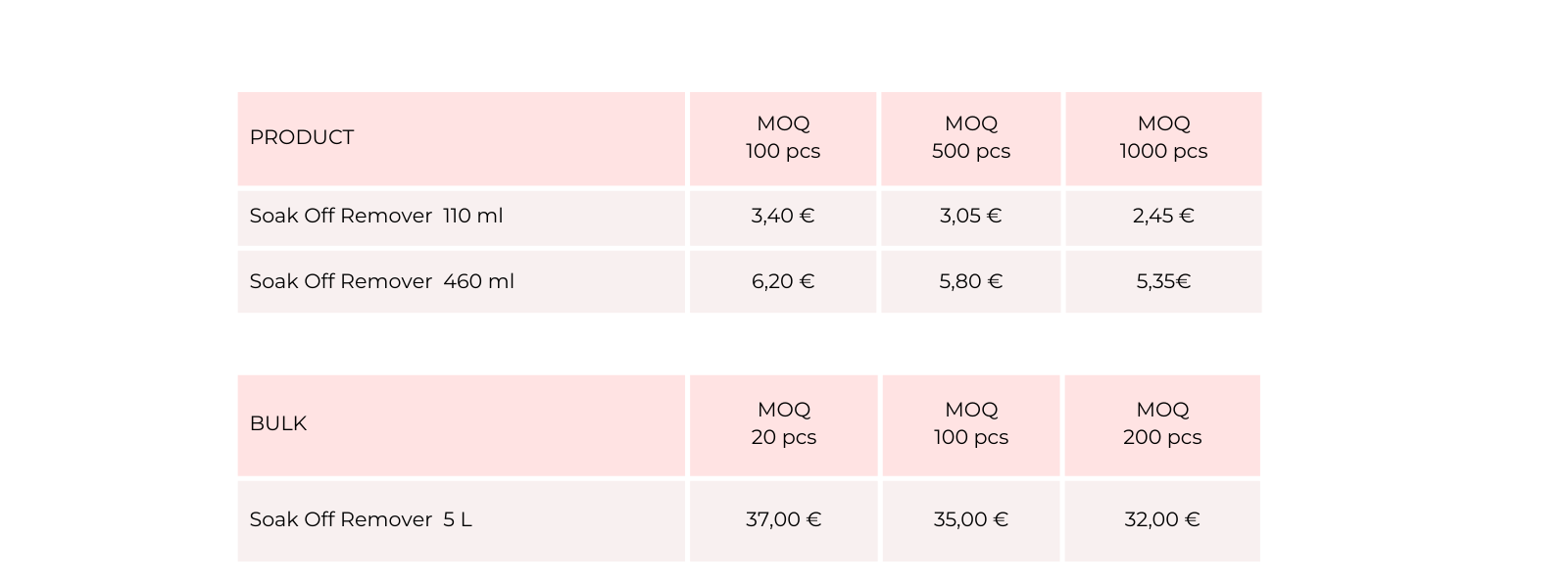Select the 32,00 € price cell
The width and height of the screenshot is (1568, 588).
click(x=1162, y=520)
